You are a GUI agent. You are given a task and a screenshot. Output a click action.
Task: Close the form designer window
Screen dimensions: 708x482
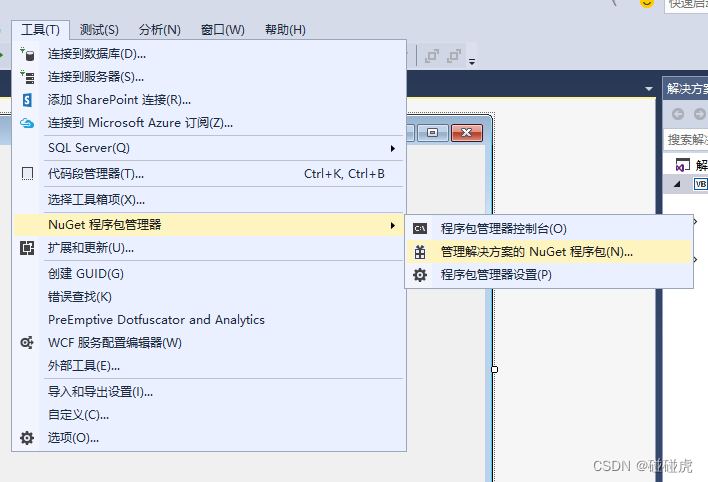(x=466, y=133)
